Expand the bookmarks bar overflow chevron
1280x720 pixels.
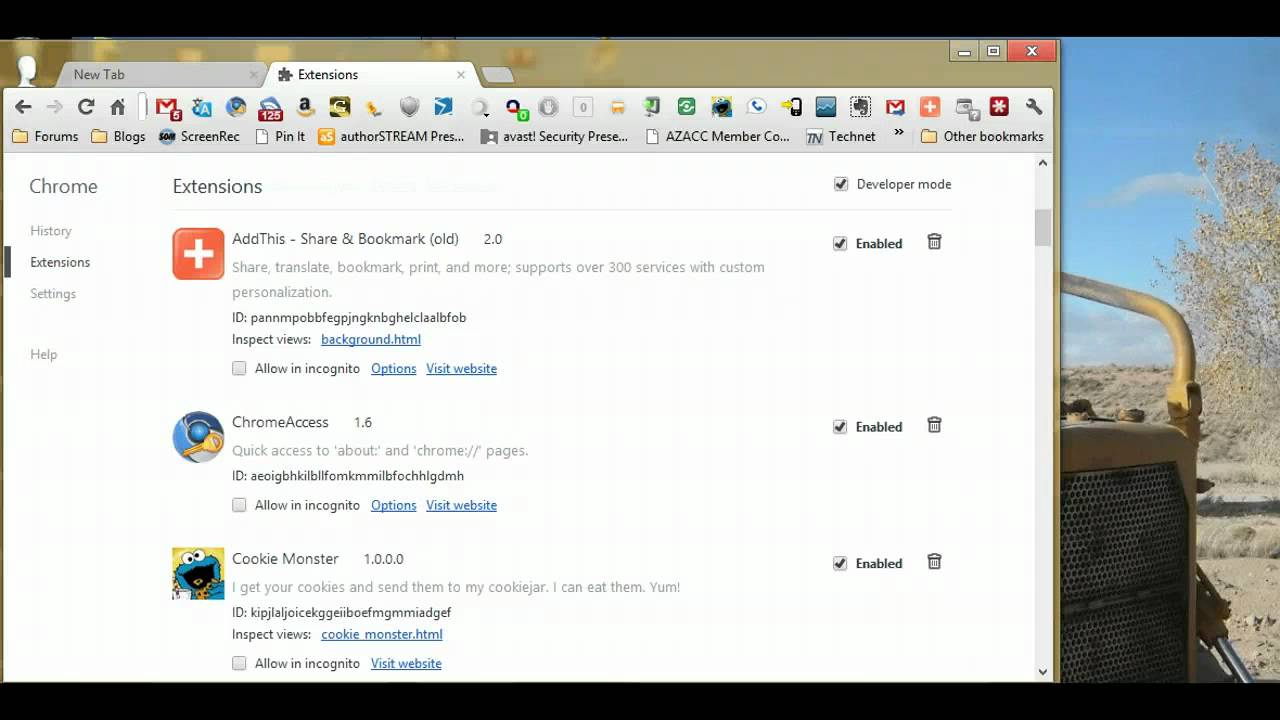click(x=898, y=133)
